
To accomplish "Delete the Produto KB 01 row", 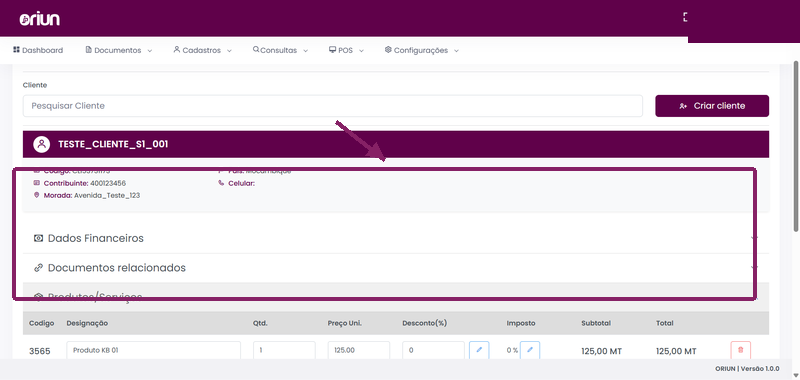I will (x=741, y=350).
